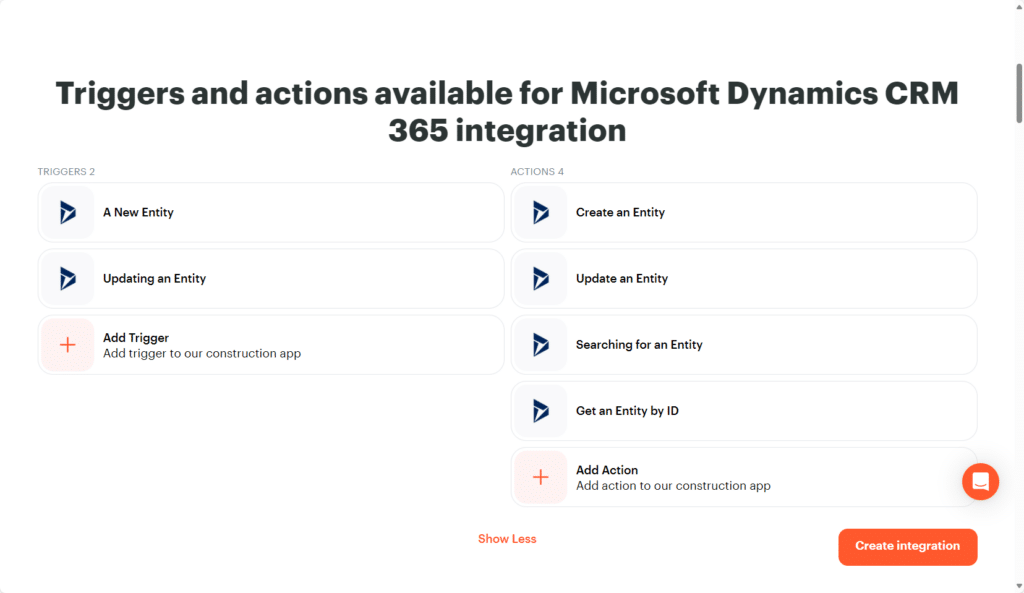Select the Create an Entity action label
This screenshot has width=1024, height=593.
pyautogui.click(x=620, y=212)
